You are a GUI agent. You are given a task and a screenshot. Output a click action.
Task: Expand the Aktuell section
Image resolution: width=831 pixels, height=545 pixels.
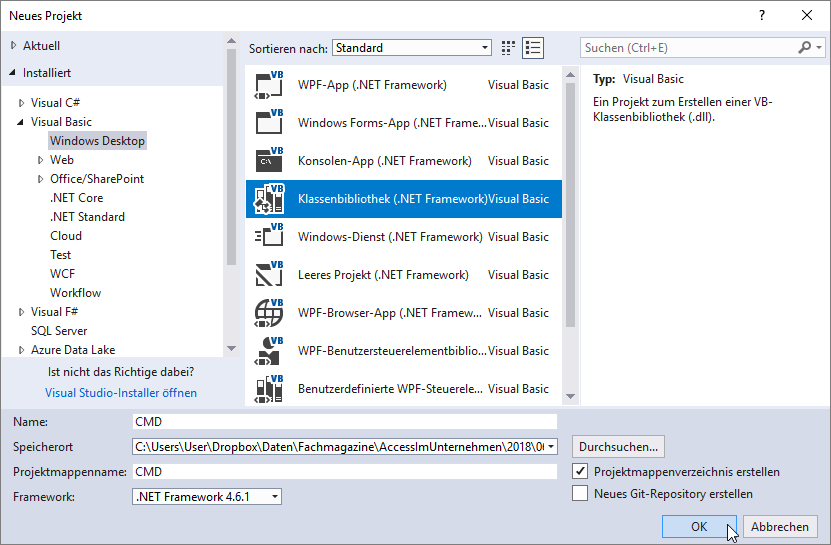point(14,46)
